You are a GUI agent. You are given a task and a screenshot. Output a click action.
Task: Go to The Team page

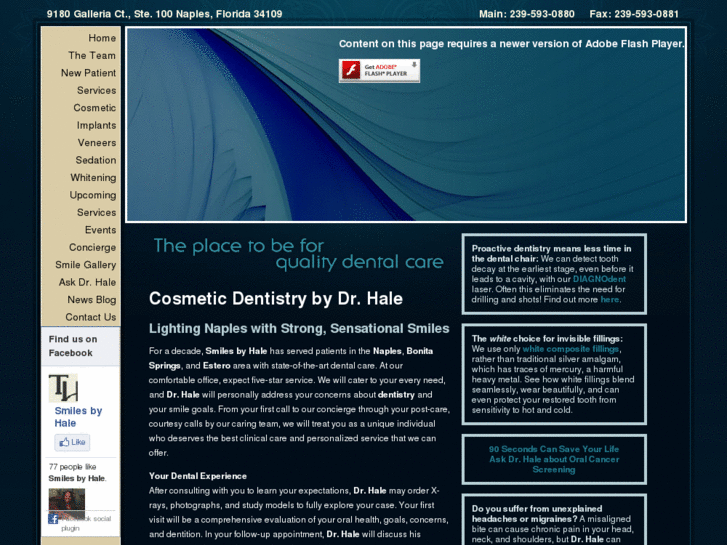tap(92, 56)
